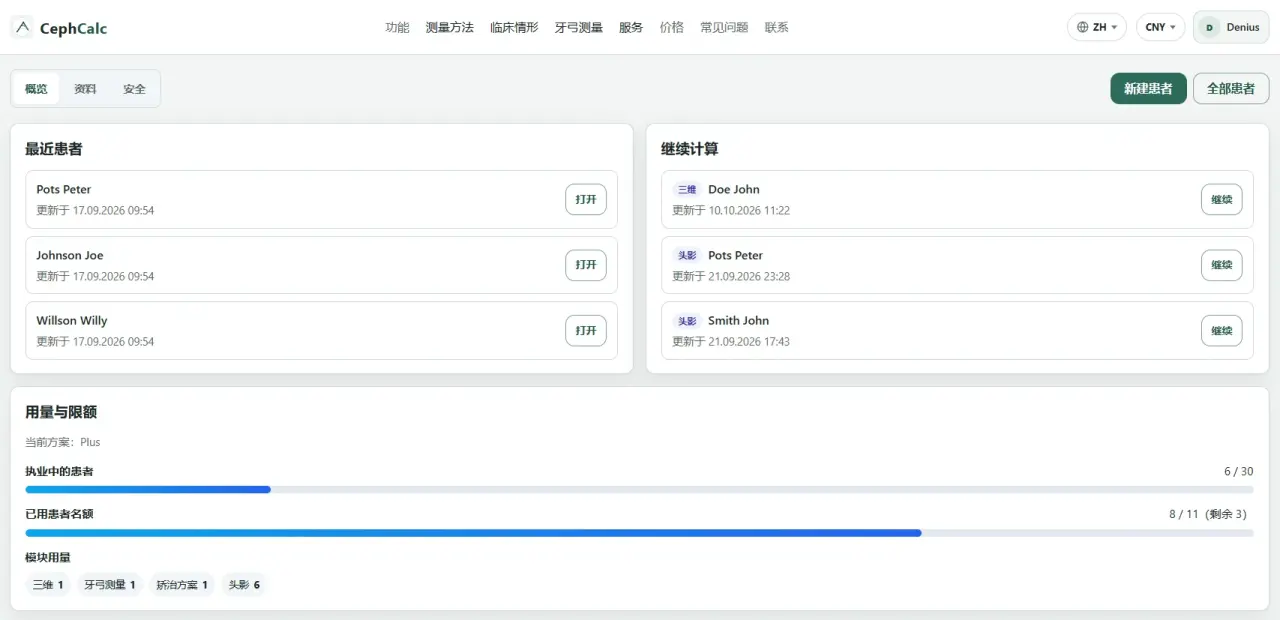Switch to the 安全 tab
Viewport: 1280px width, 620px height.
[134, 89]
